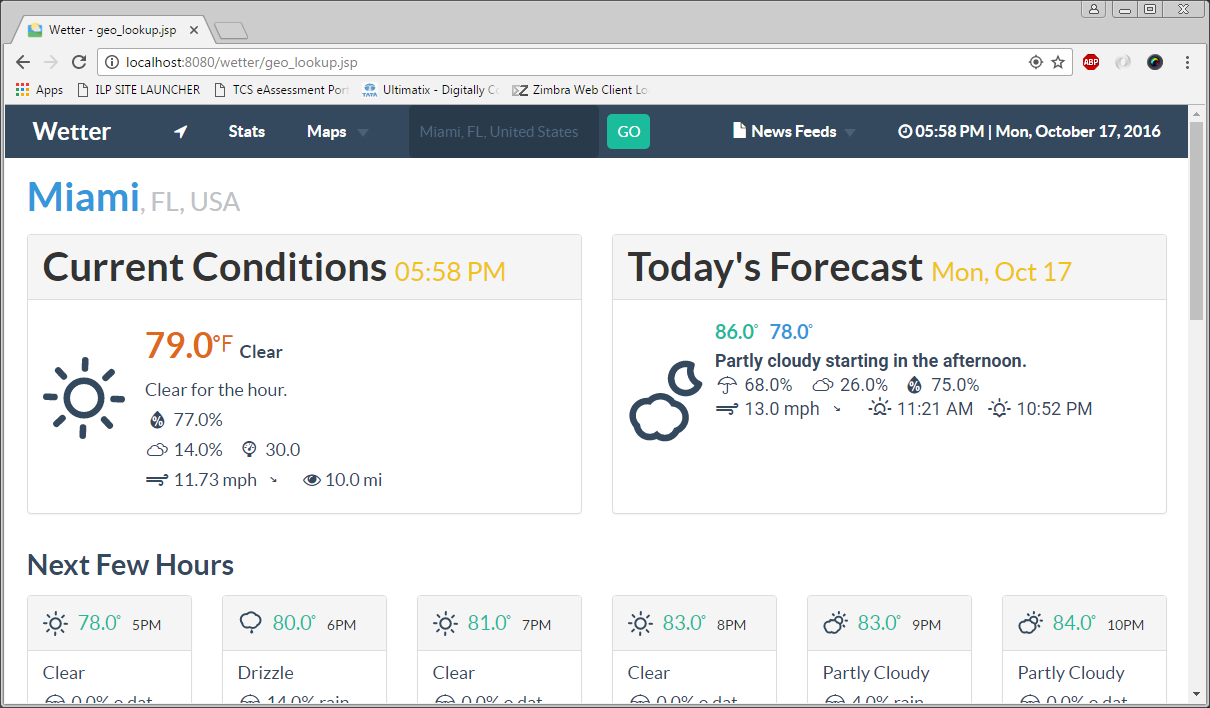Click the pressure icon next to 30.0
The image size is (1210, 708).
(x=248, y=449)
